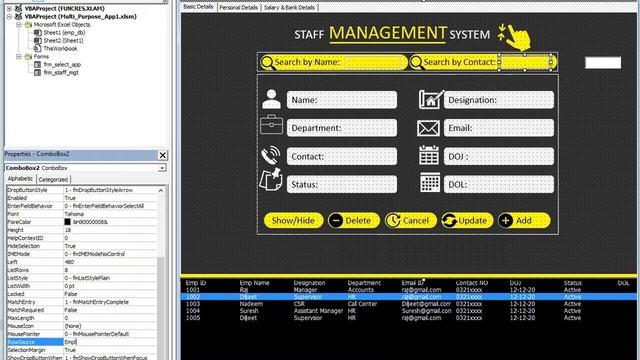Select the DropButtonStyle property row
The width and height of the screenshot is (640, 360).
click(82, 190)
